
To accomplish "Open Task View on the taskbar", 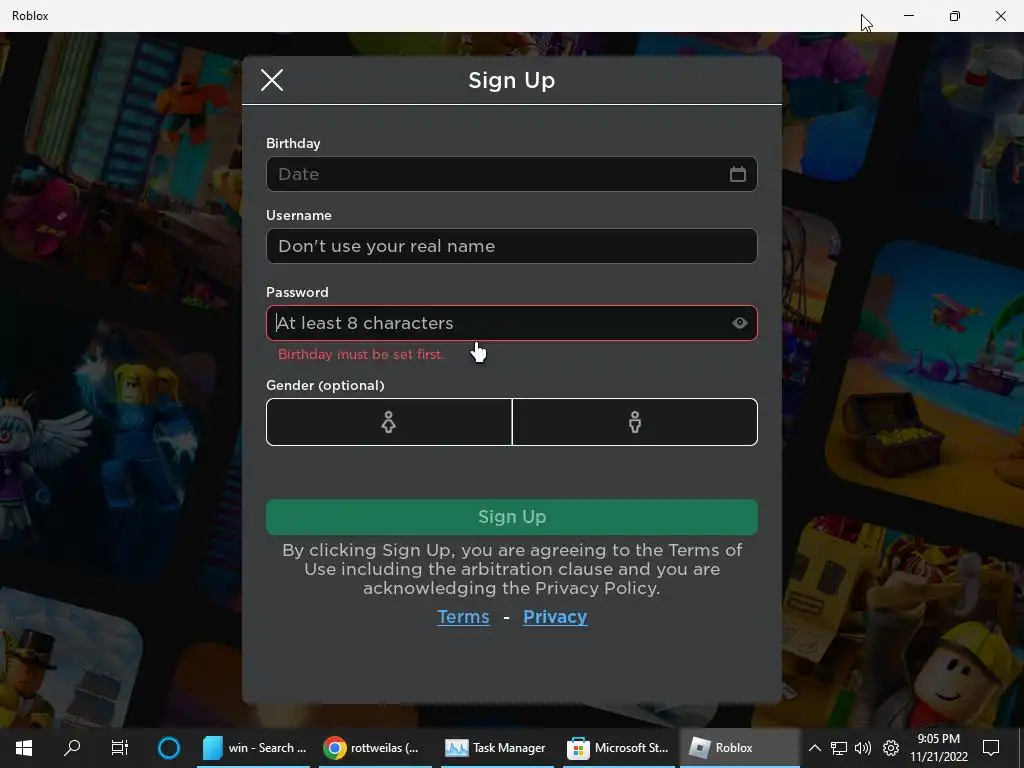I will click(x=120, y=748).
